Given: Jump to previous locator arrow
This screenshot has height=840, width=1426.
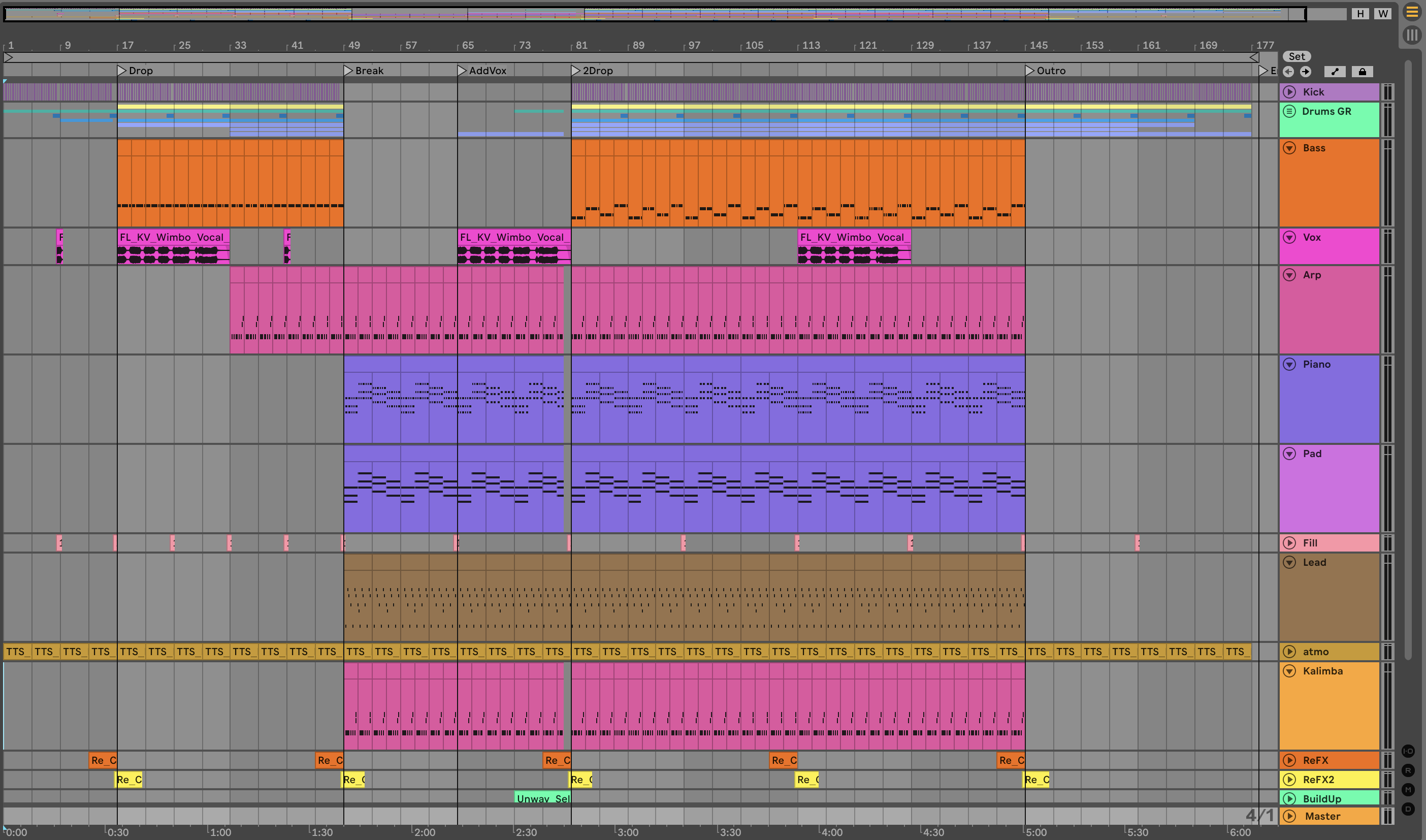Looking at the screenshot, I should point(1288,71).
